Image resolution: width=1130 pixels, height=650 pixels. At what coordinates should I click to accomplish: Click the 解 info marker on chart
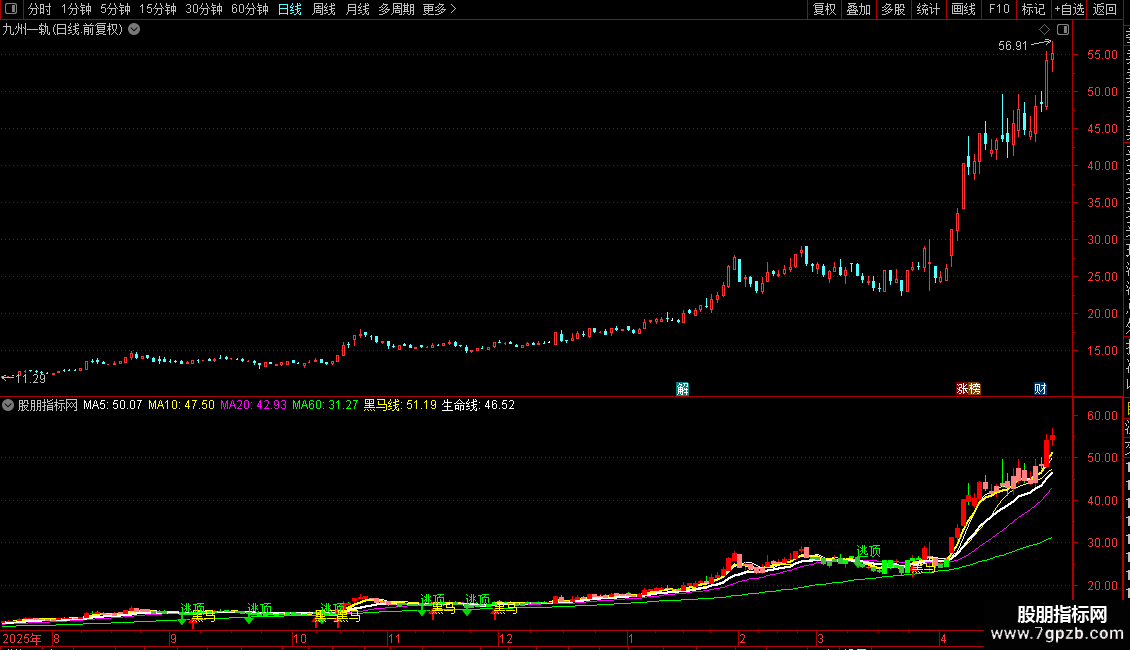(682, 389)
